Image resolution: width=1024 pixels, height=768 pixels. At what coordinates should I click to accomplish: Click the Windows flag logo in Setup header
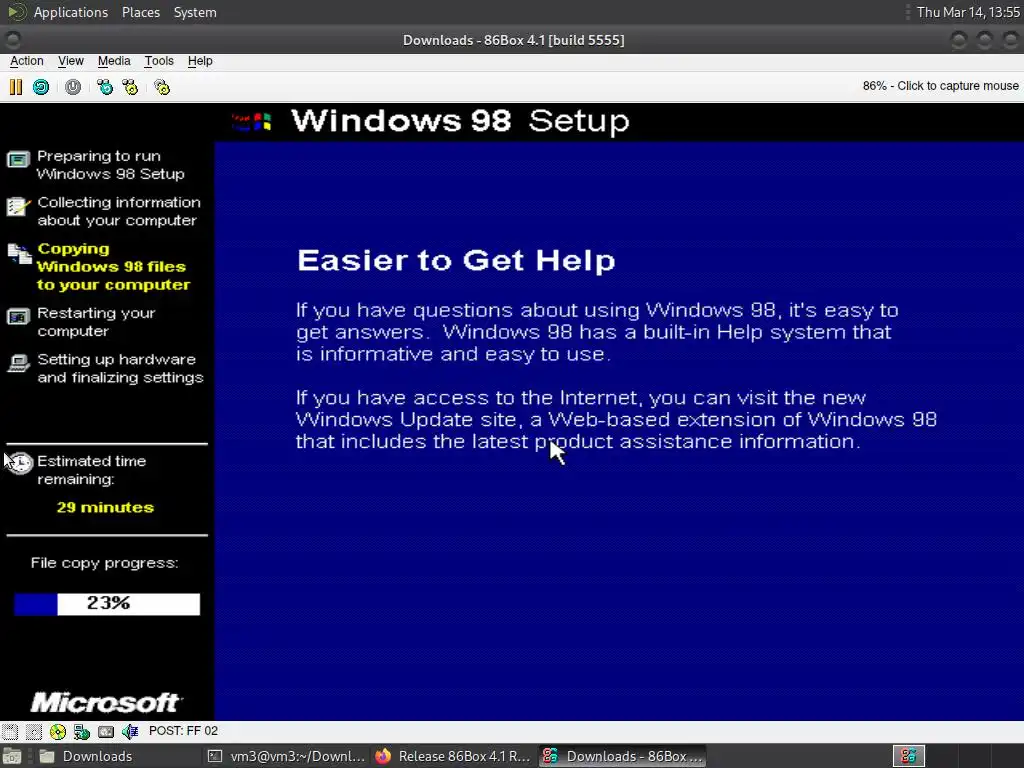[x=252, y=121]
